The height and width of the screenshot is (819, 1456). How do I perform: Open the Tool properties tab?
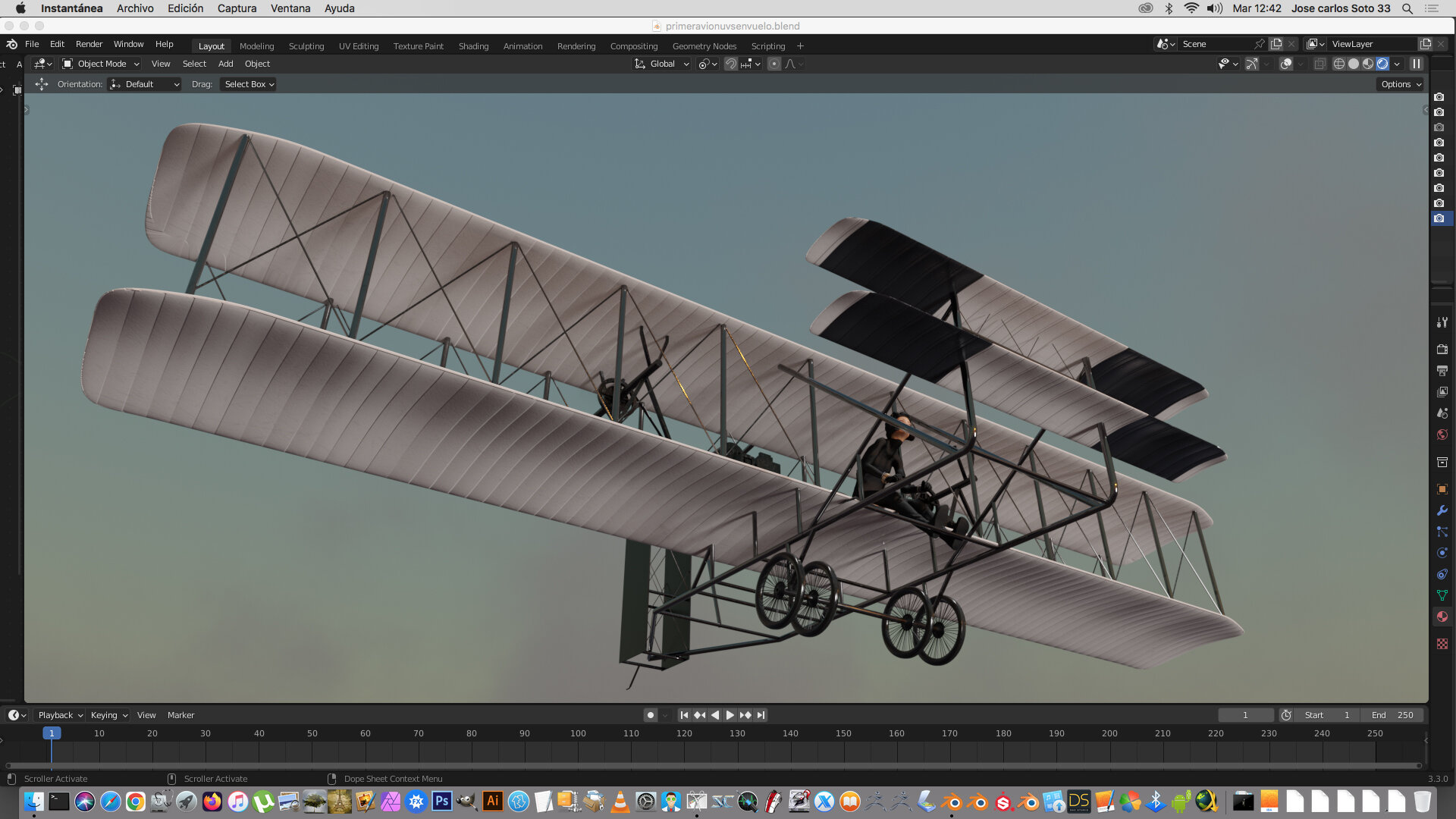[x=1442, y=322]
